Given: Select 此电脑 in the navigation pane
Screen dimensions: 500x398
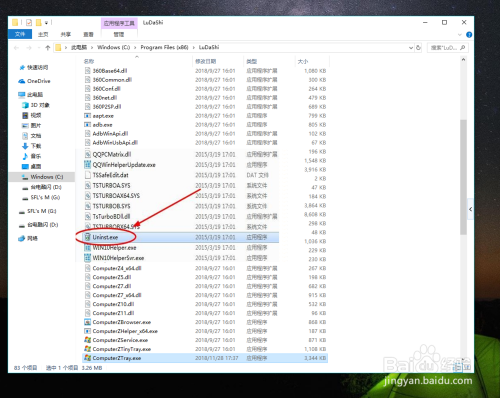Looking at the screenshot, I should coord(35,95).
